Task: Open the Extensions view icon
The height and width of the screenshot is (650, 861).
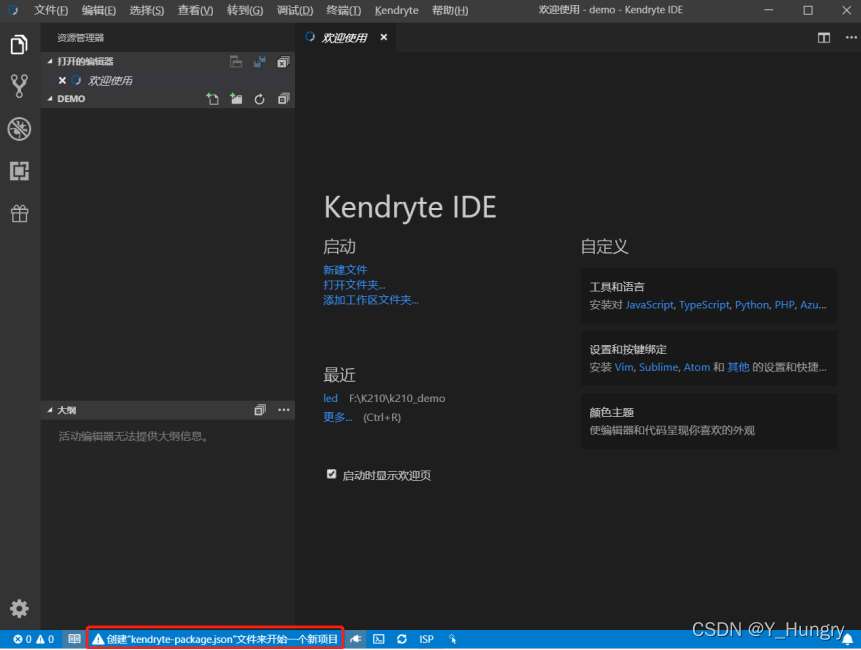Action: (x=19, y=171)
